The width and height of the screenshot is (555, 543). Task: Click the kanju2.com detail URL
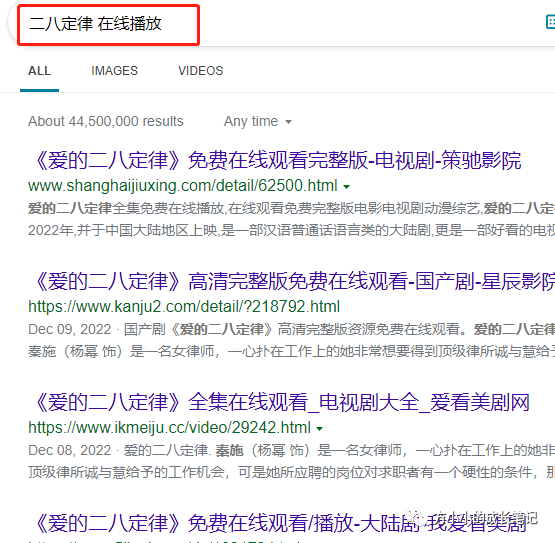[x=184, y=307]
